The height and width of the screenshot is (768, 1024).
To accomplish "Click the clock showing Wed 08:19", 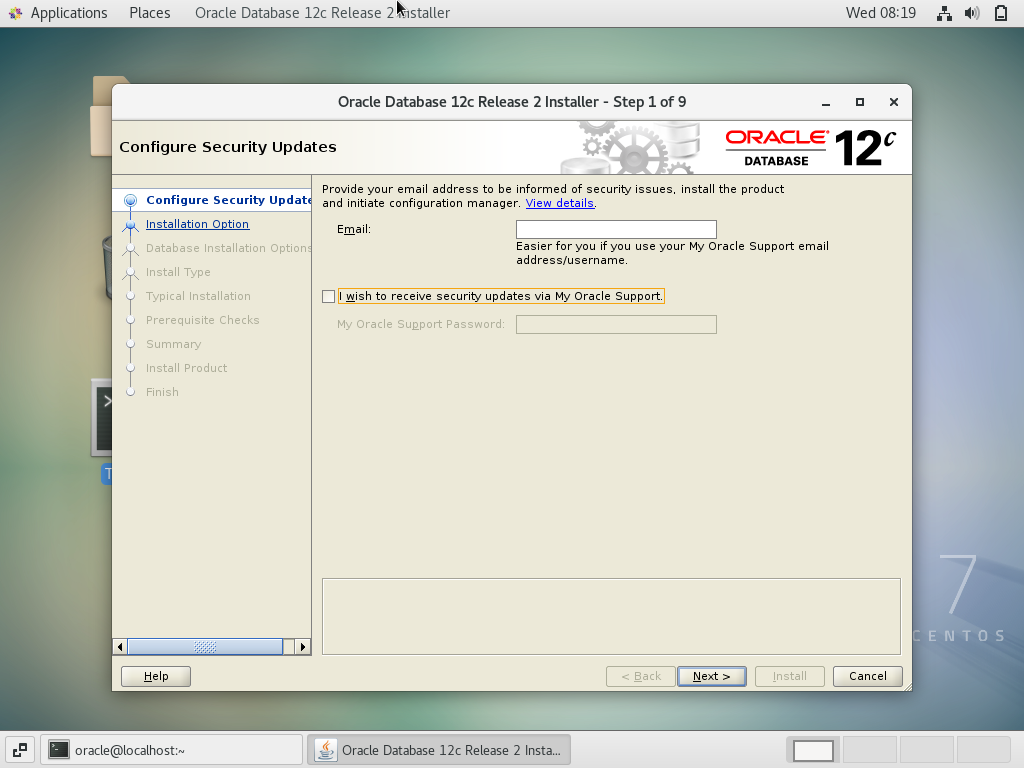I will pos(880,13).
